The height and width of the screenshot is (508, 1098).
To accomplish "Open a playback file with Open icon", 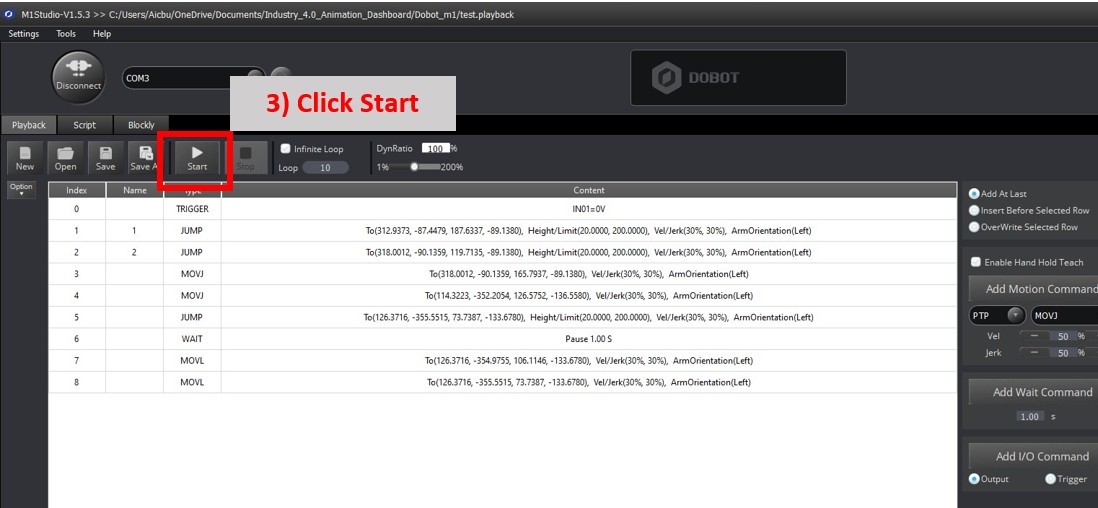I will point(65,158).
